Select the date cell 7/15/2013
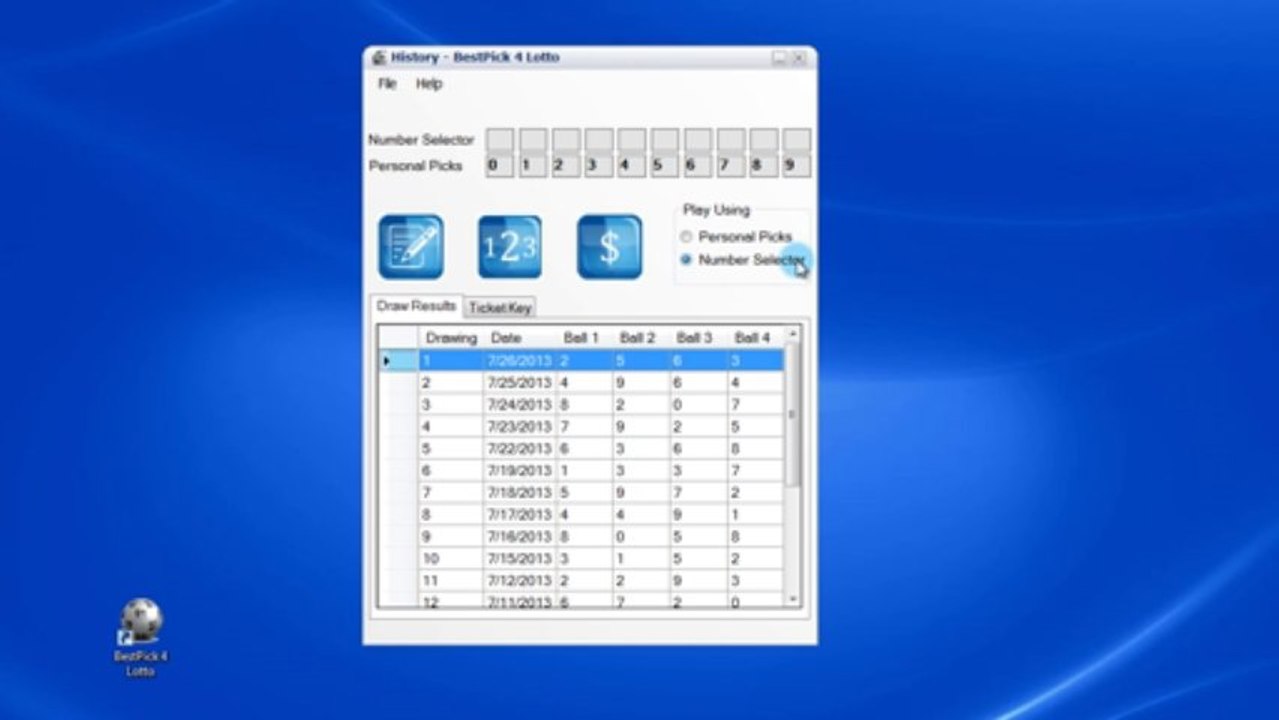Screen dimensions: 1279x720 coord(519,558)
